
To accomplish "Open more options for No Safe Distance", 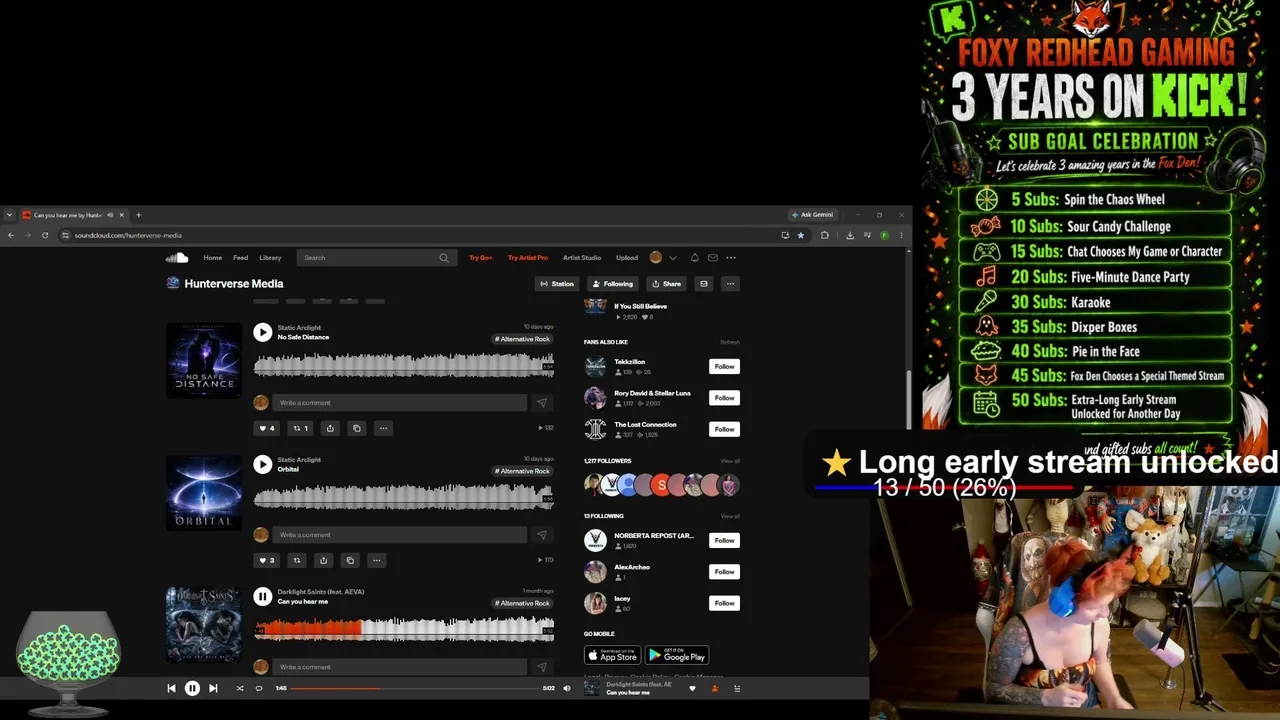I will point(383,428).
